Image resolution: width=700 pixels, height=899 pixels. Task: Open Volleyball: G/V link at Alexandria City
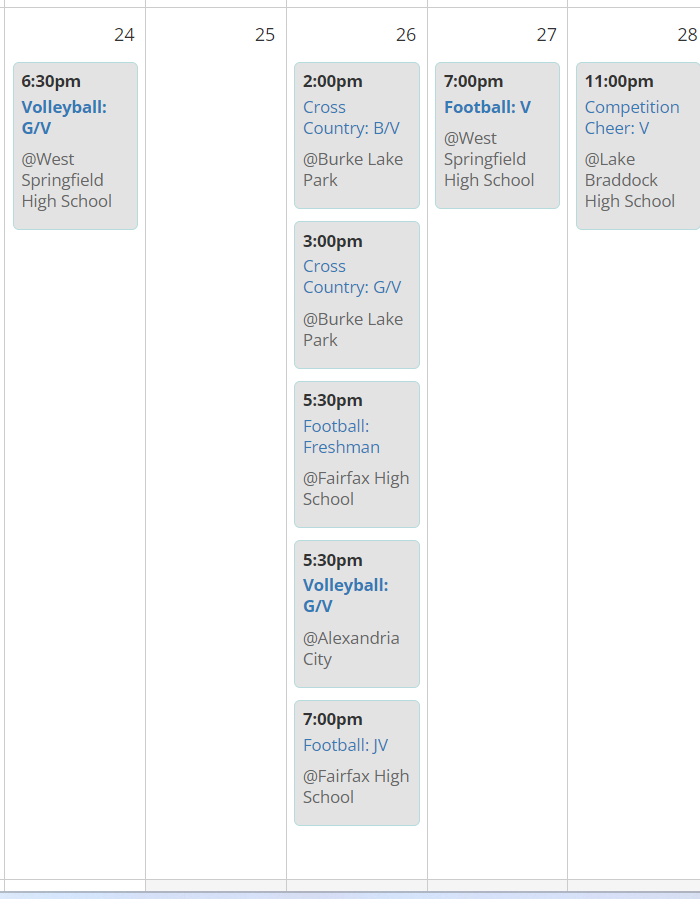tap(346, 595)
